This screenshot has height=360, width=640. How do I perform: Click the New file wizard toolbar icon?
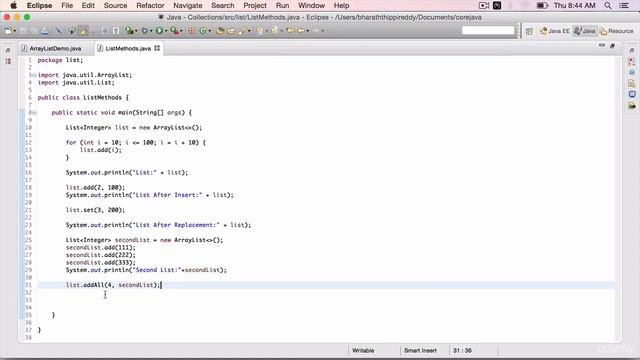click(7, 31)
